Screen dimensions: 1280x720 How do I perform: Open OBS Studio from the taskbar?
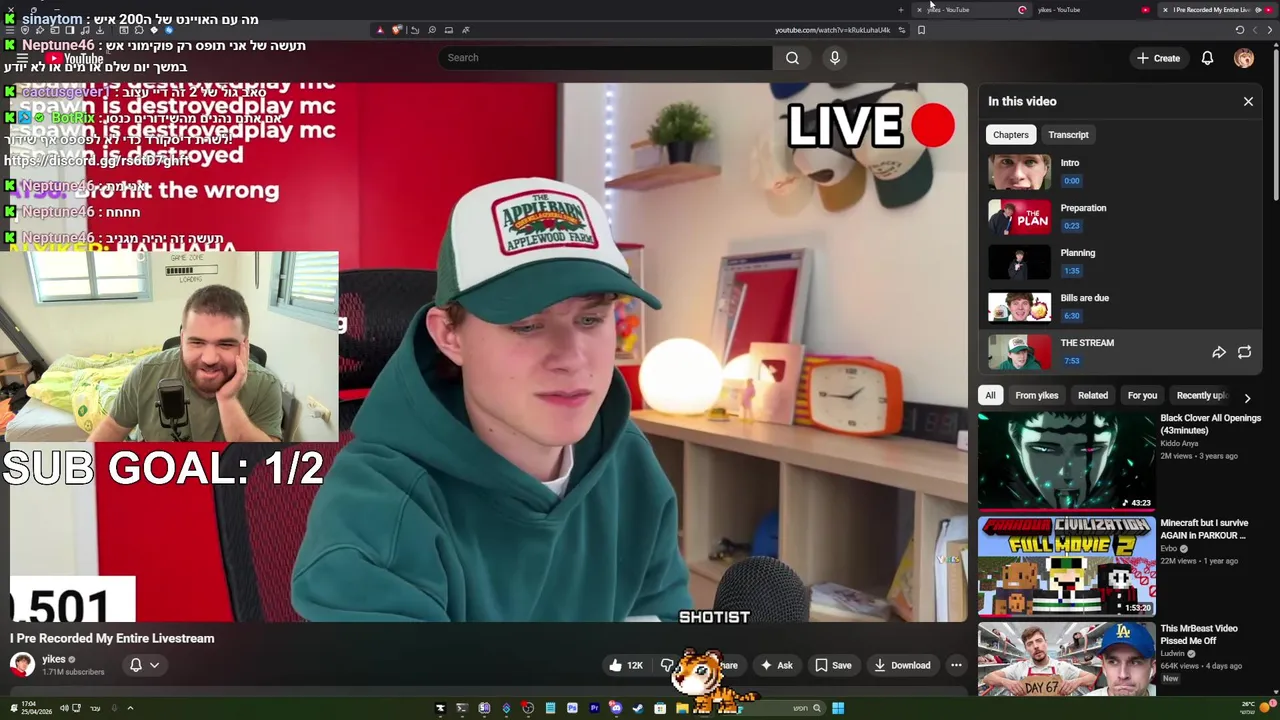pyautogui.click(x=528, y=708)
